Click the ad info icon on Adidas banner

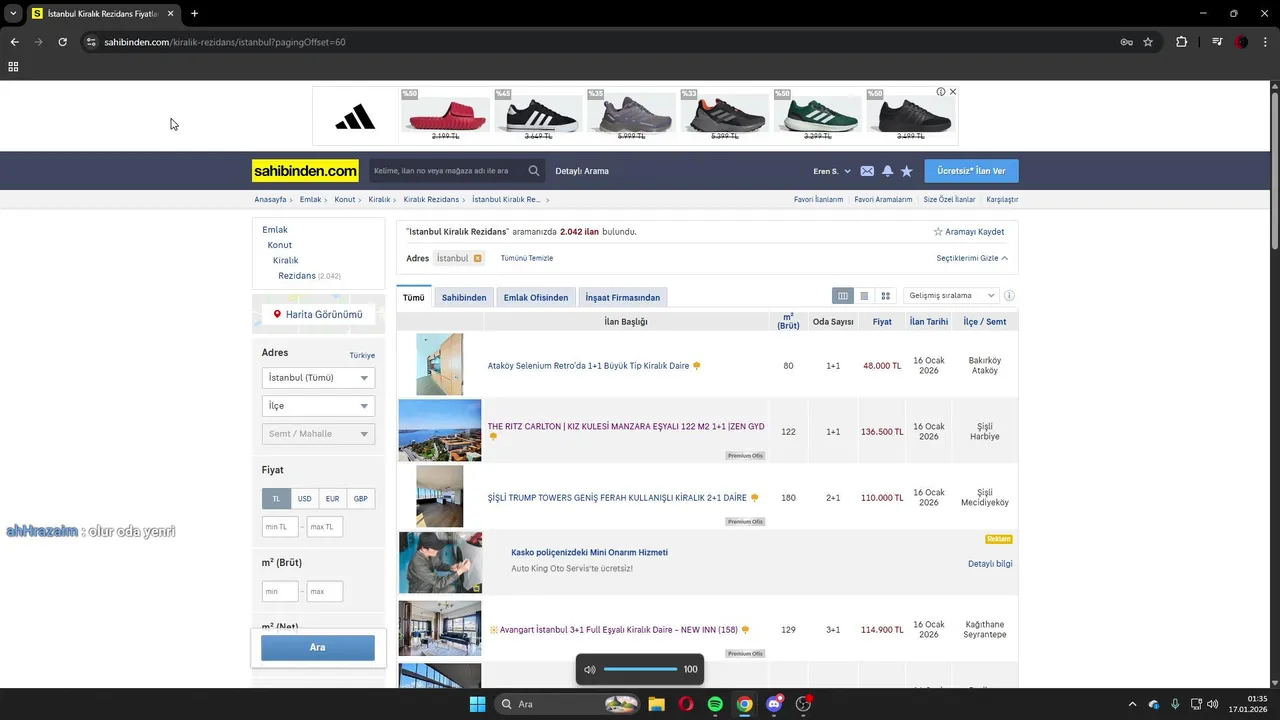point(941,92)
